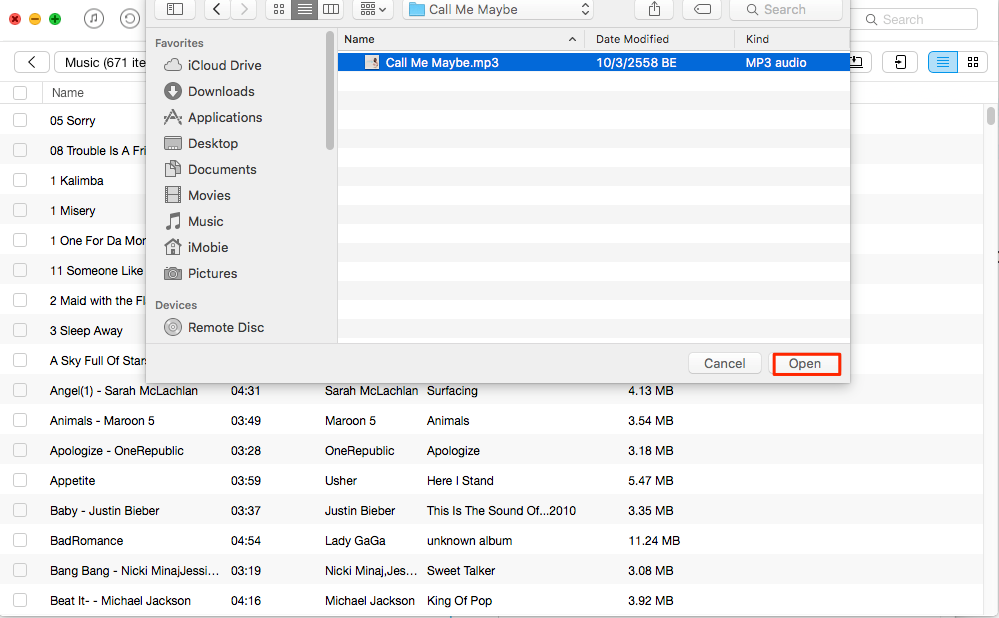The height and width of the screenshot is (618, 999).
Task: Open iCloud Drive in Favorites
Action: pos(213,65)
